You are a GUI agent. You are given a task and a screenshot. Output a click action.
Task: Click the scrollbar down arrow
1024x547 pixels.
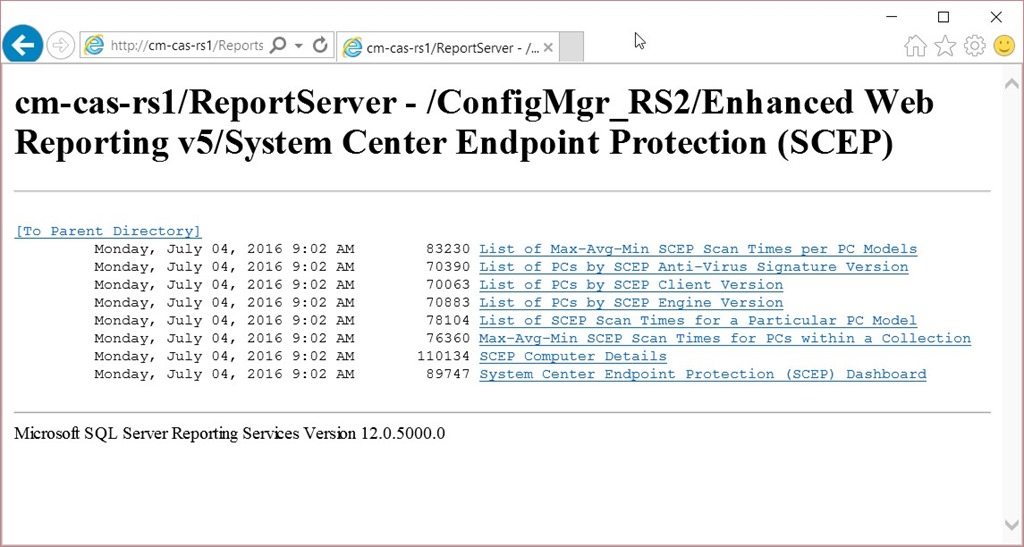click(1012, 525)
